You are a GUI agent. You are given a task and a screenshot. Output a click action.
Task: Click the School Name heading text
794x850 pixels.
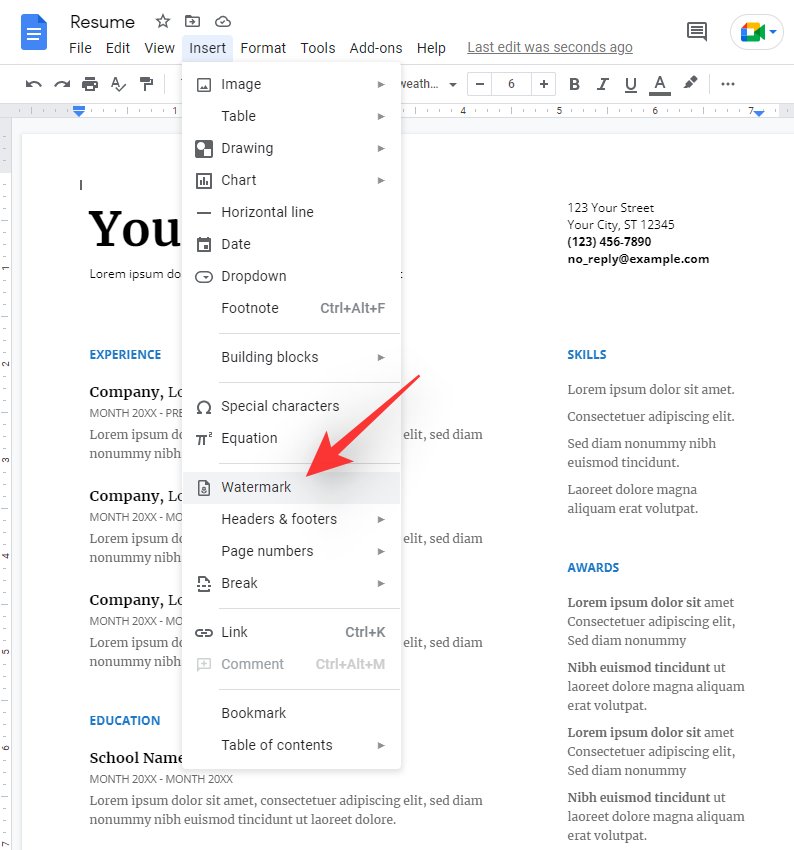[x=135, y=758]
